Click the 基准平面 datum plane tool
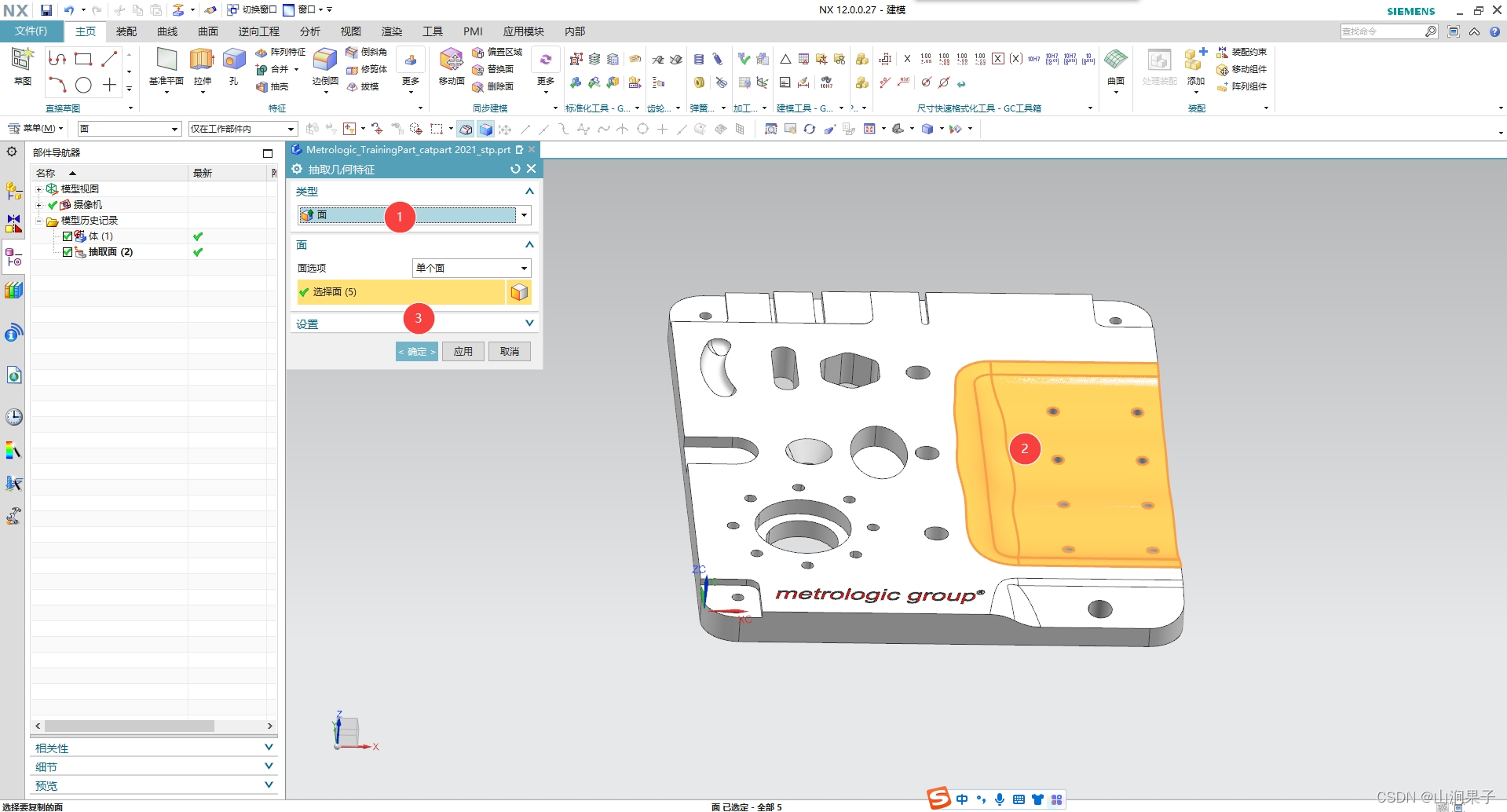 166,67
